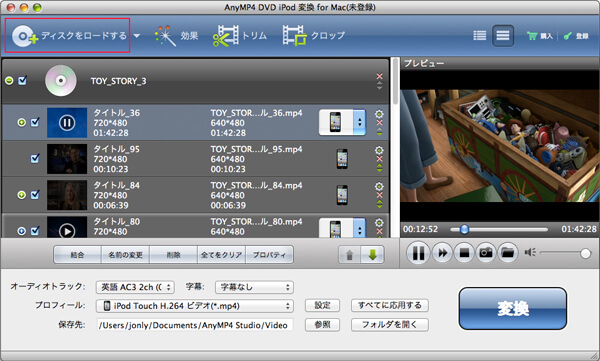Image resolution: width=600 pixels, height=361 pixels.
Task: Open settings gear for タイトル_95
Action: click(379, 150)
